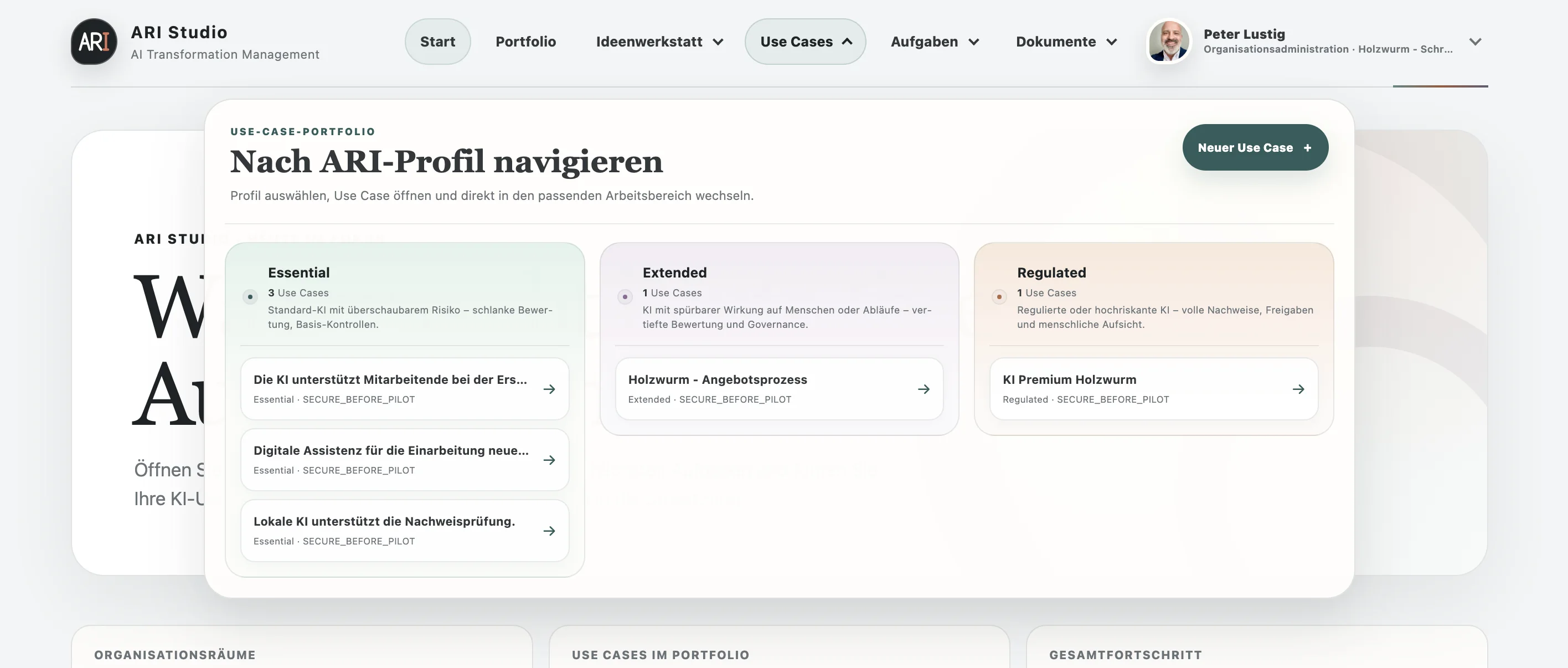The height and width of the screenshot is (668, 1568).
Task: Click the '3 Use Cases' count text
Action: coord(298,293)
